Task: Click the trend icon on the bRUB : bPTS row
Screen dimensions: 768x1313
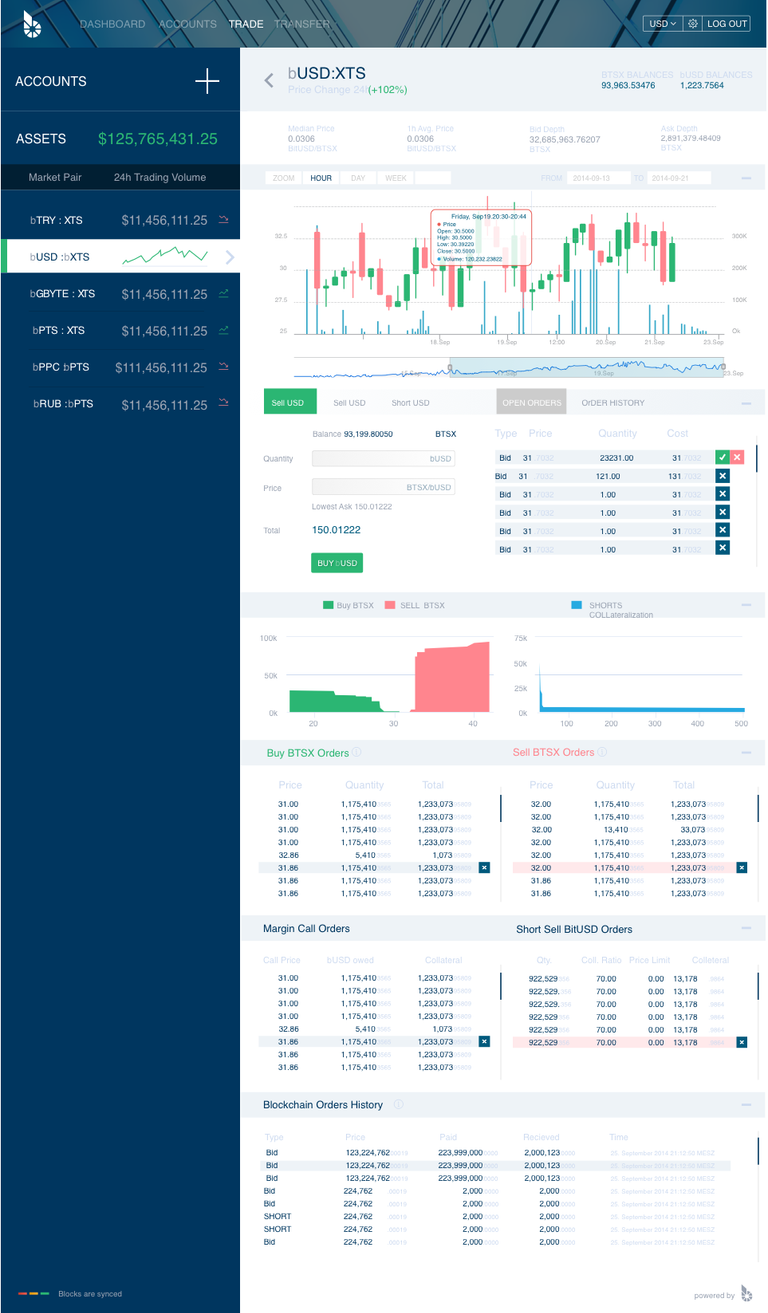Action: 223,404
